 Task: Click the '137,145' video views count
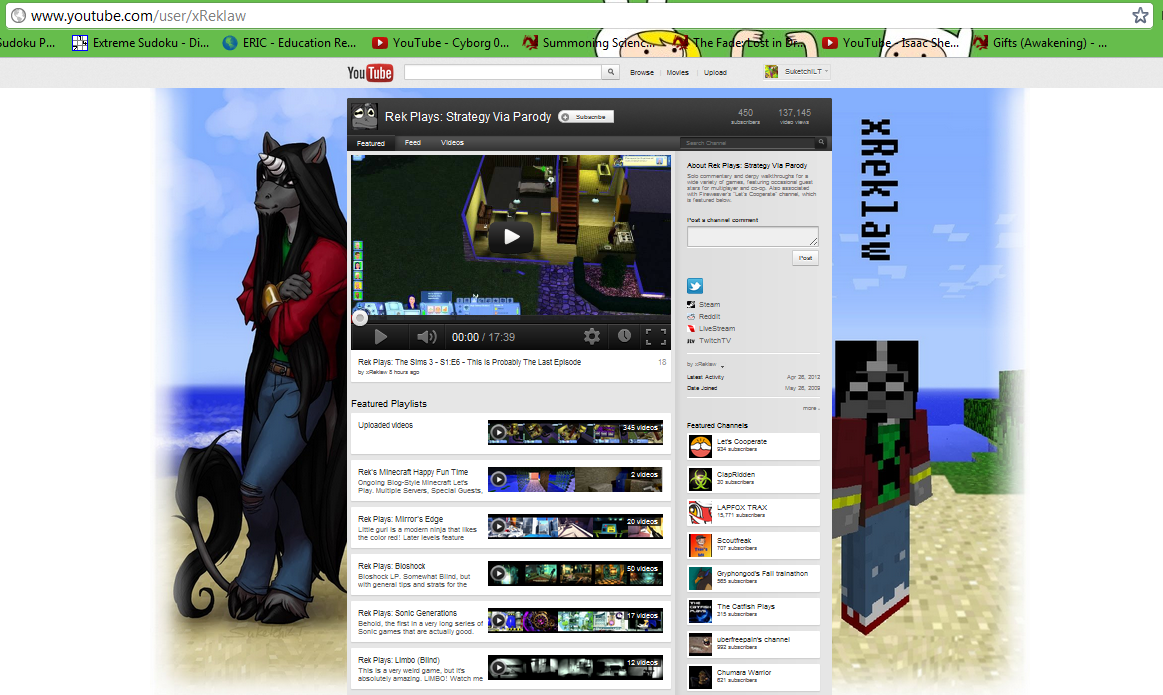pos(794,113)
